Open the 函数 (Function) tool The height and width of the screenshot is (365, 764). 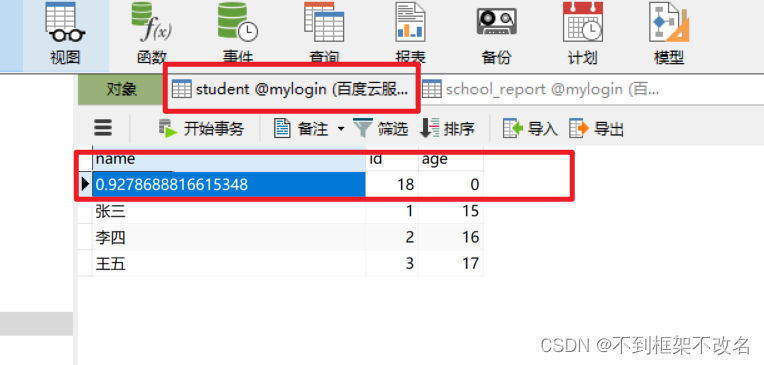tap(152, 34)
